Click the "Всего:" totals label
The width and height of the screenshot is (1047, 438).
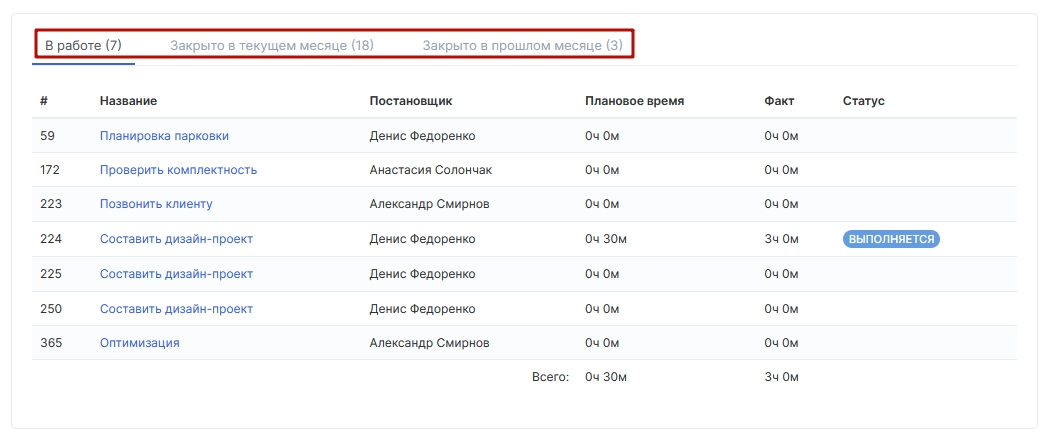click(550, 377)
